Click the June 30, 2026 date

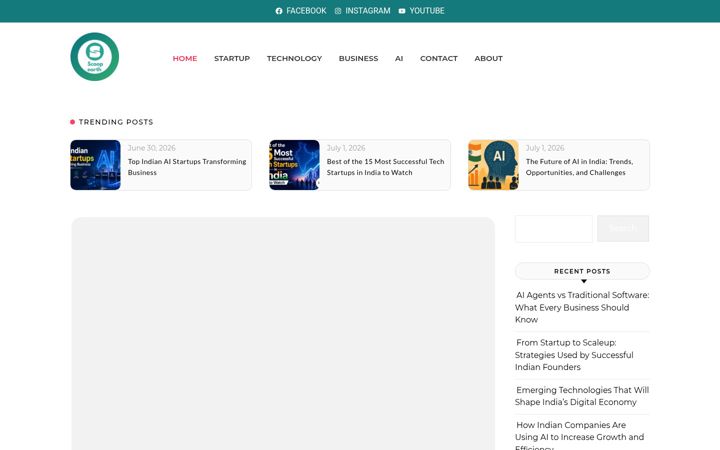pyautogui.click(x=152, y=148)
